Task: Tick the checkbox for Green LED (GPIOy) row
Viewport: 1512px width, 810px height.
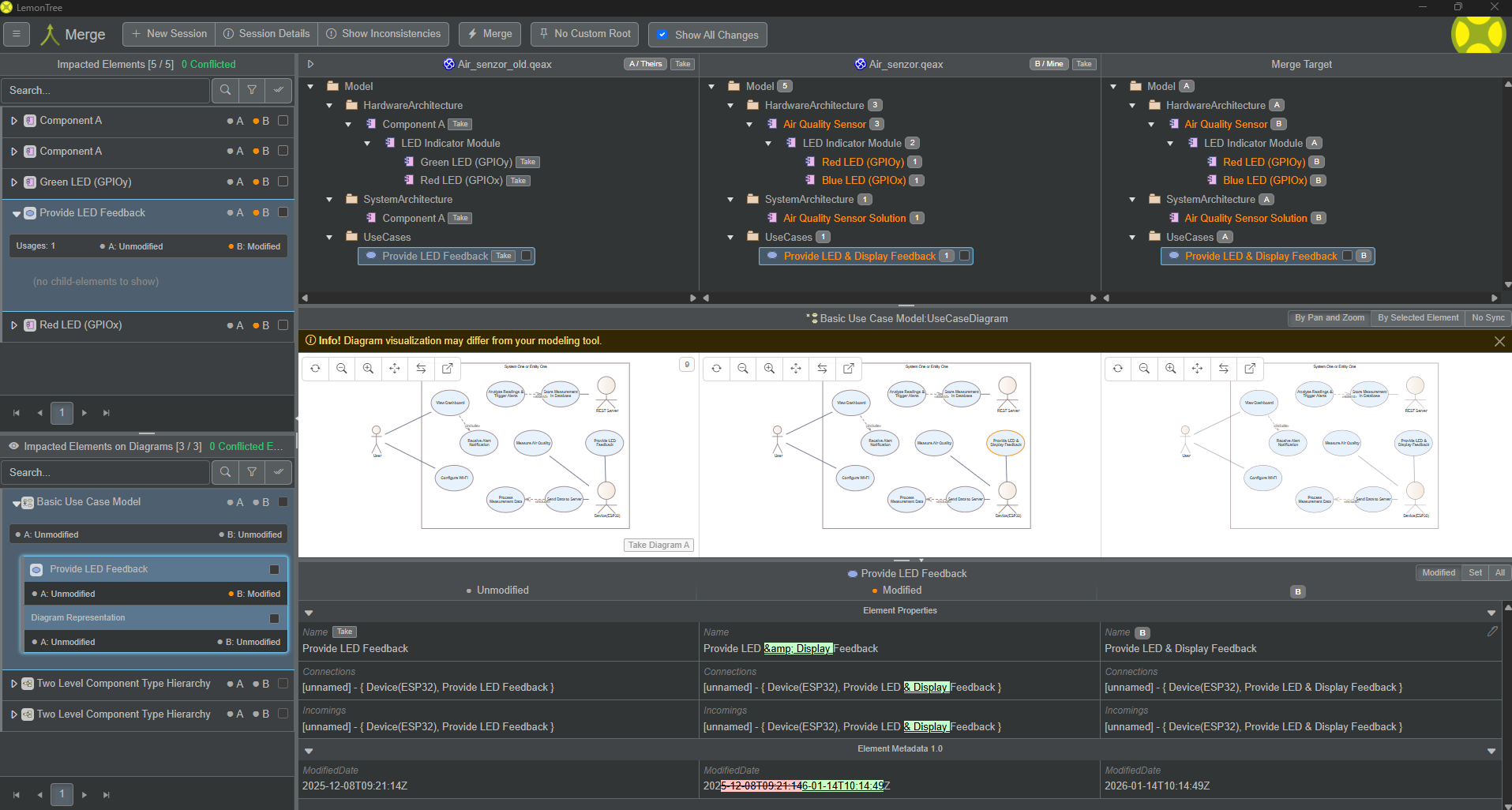Action: (283, 182)
